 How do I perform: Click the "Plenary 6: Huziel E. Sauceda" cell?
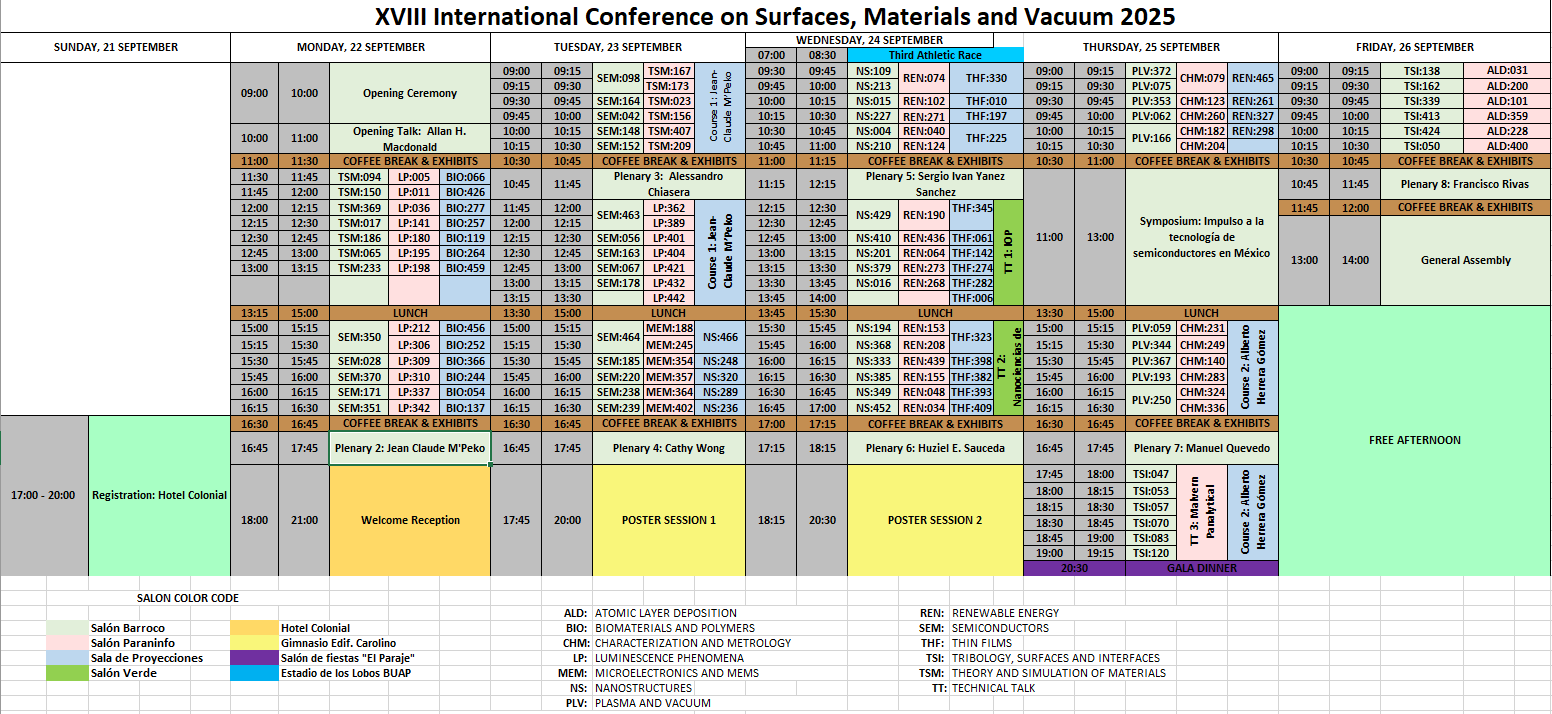pyautogui.click(x=936, y=448)
